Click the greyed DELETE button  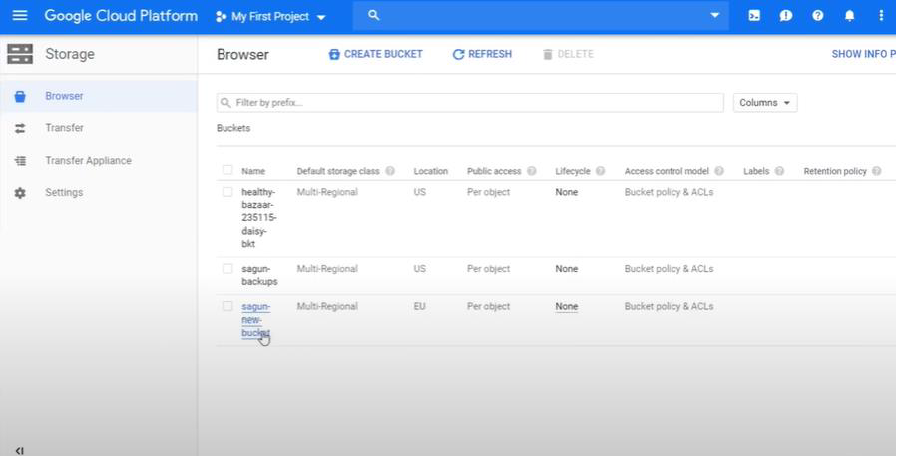568,54
